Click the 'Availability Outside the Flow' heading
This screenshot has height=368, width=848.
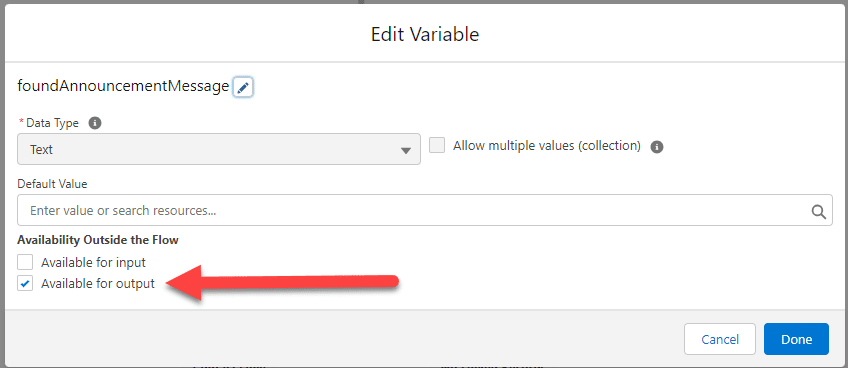click(98, 239)
